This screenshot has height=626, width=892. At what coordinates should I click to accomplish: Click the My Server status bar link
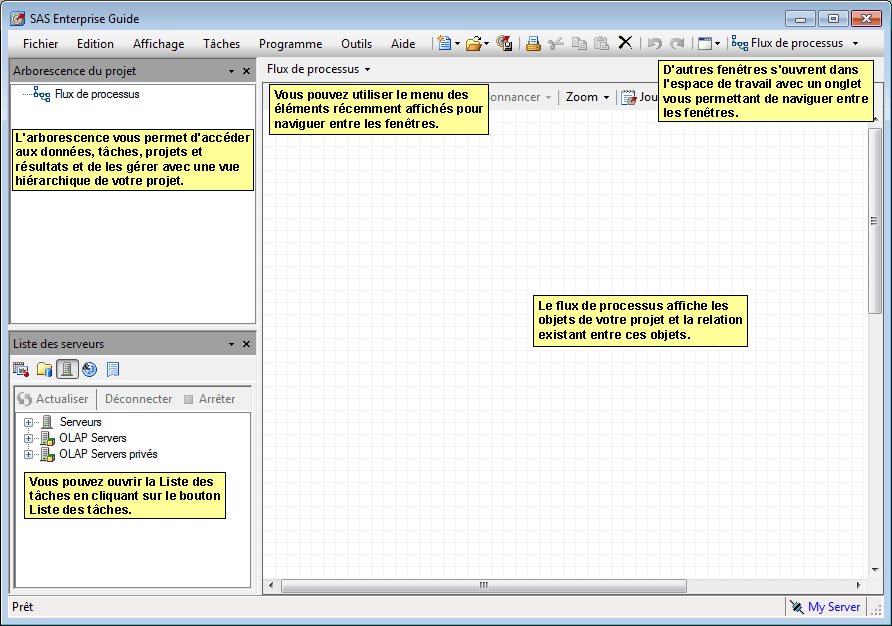[x=833, y=607]
